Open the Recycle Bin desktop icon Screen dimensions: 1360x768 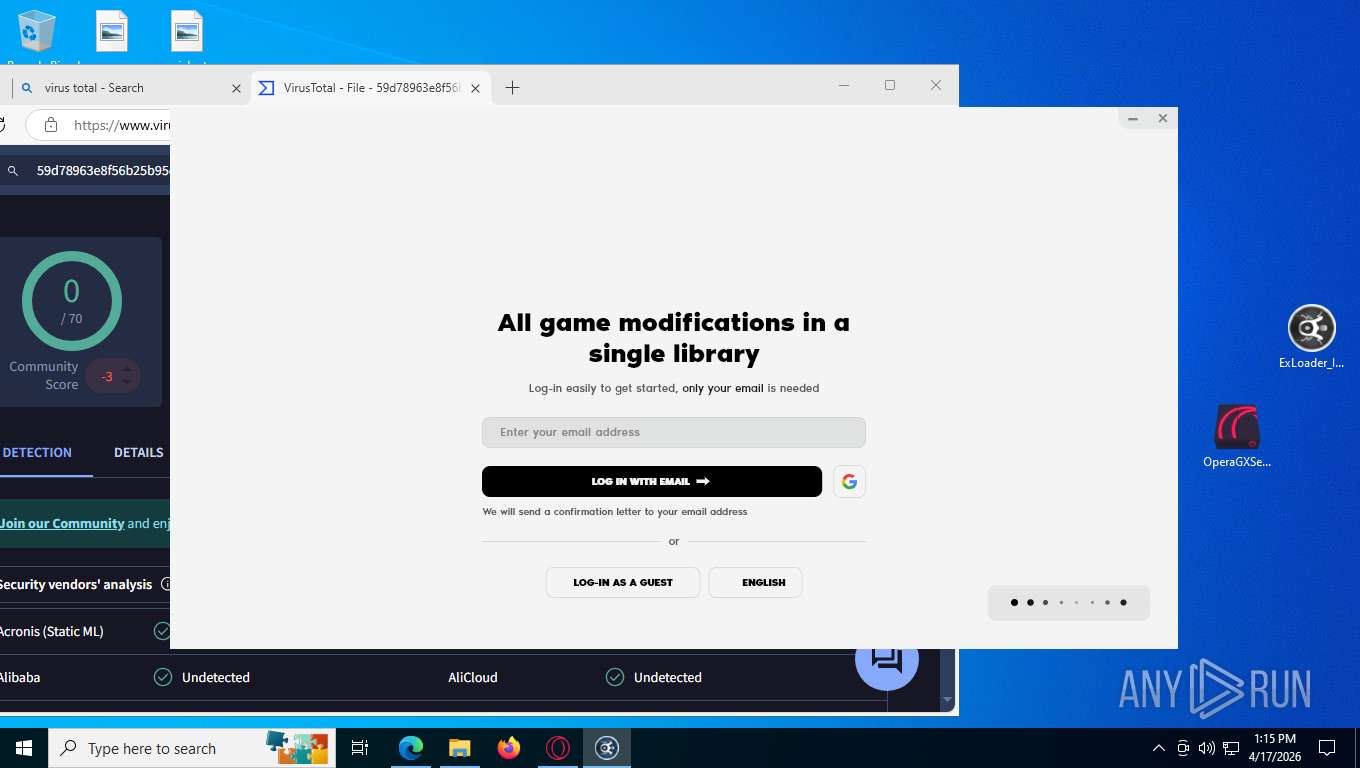click(37, 36)
